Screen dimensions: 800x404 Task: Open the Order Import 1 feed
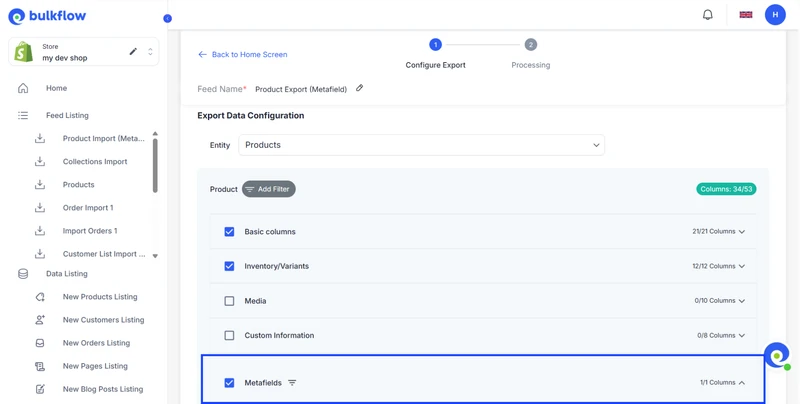click(88, 208)
